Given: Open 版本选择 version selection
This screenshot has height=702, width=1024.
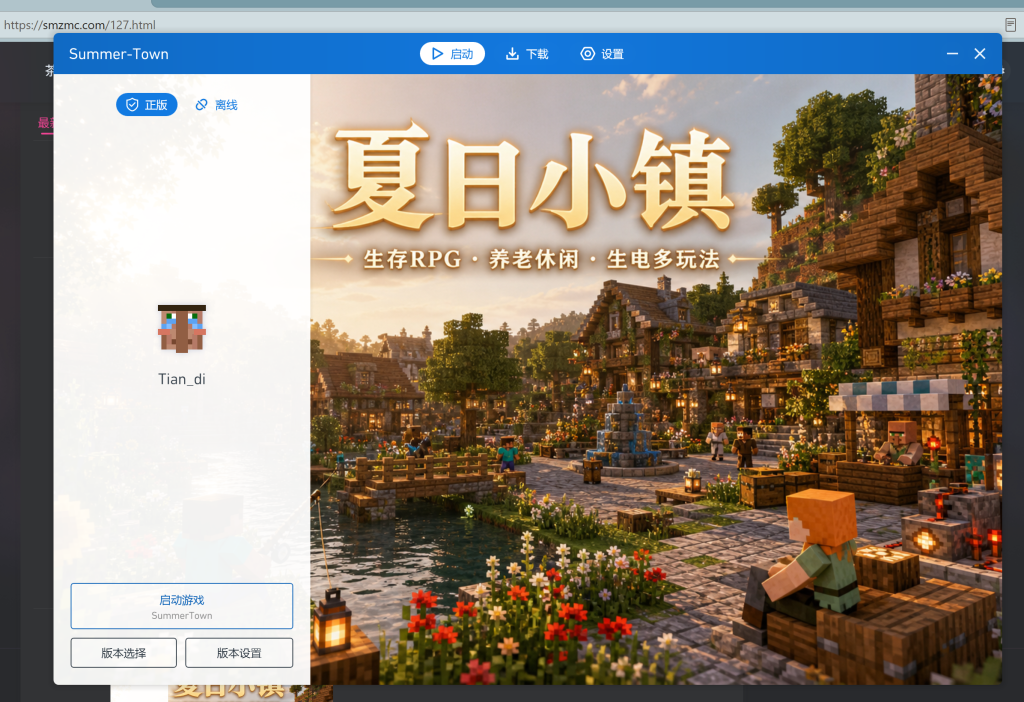Looking at the screenshot, I should point(123,653).
